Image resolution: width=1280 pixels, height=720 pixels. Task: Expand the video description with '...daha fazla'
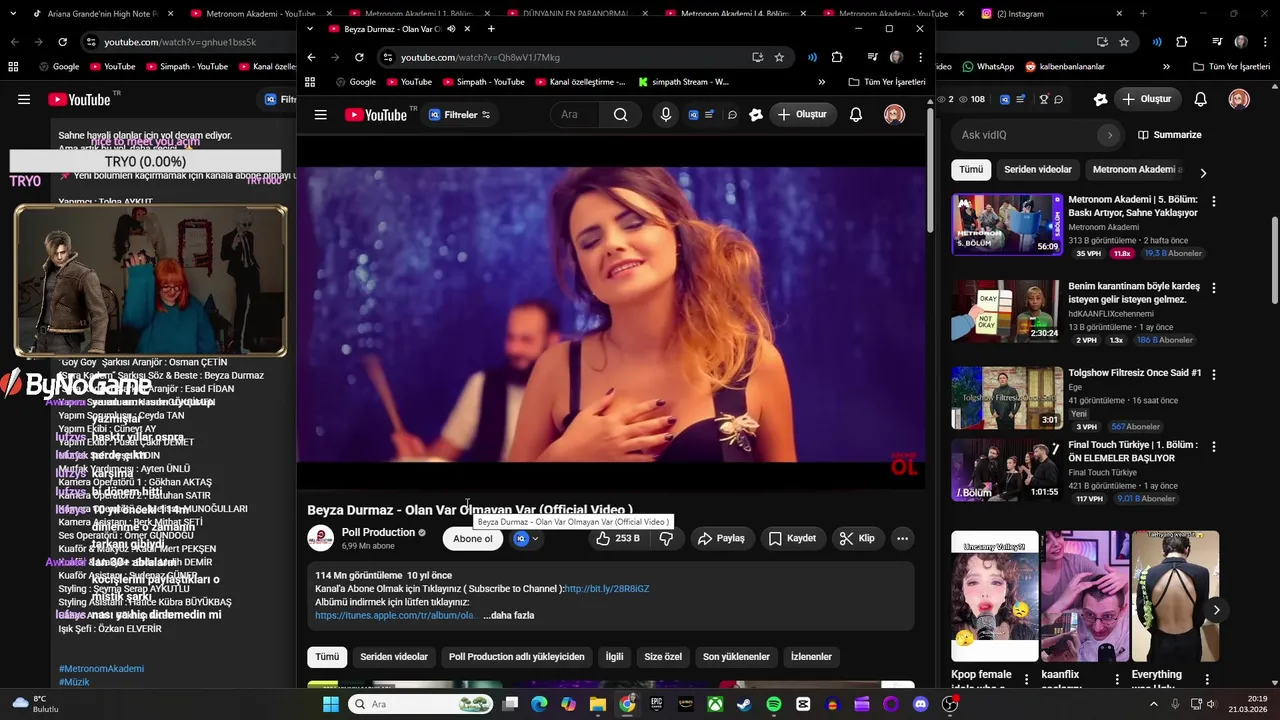coord(509,615)
